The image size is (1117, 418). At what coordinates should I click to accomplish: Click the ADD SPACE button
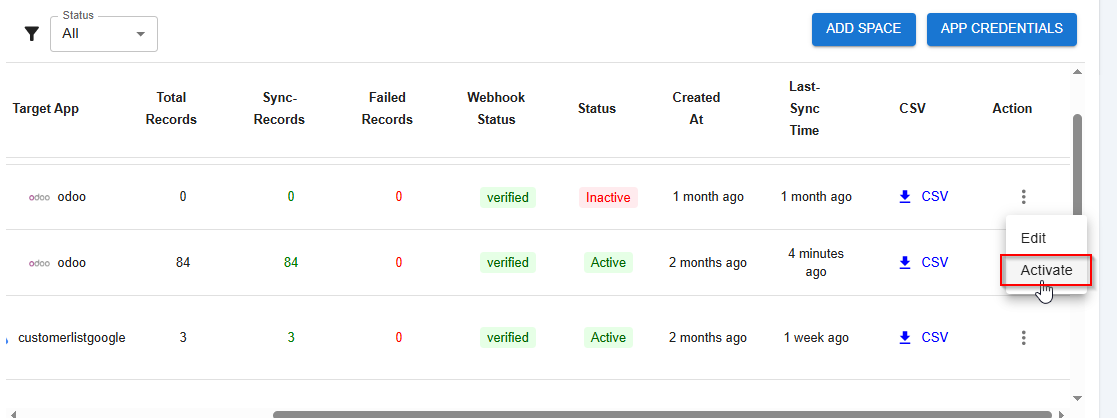863,29
